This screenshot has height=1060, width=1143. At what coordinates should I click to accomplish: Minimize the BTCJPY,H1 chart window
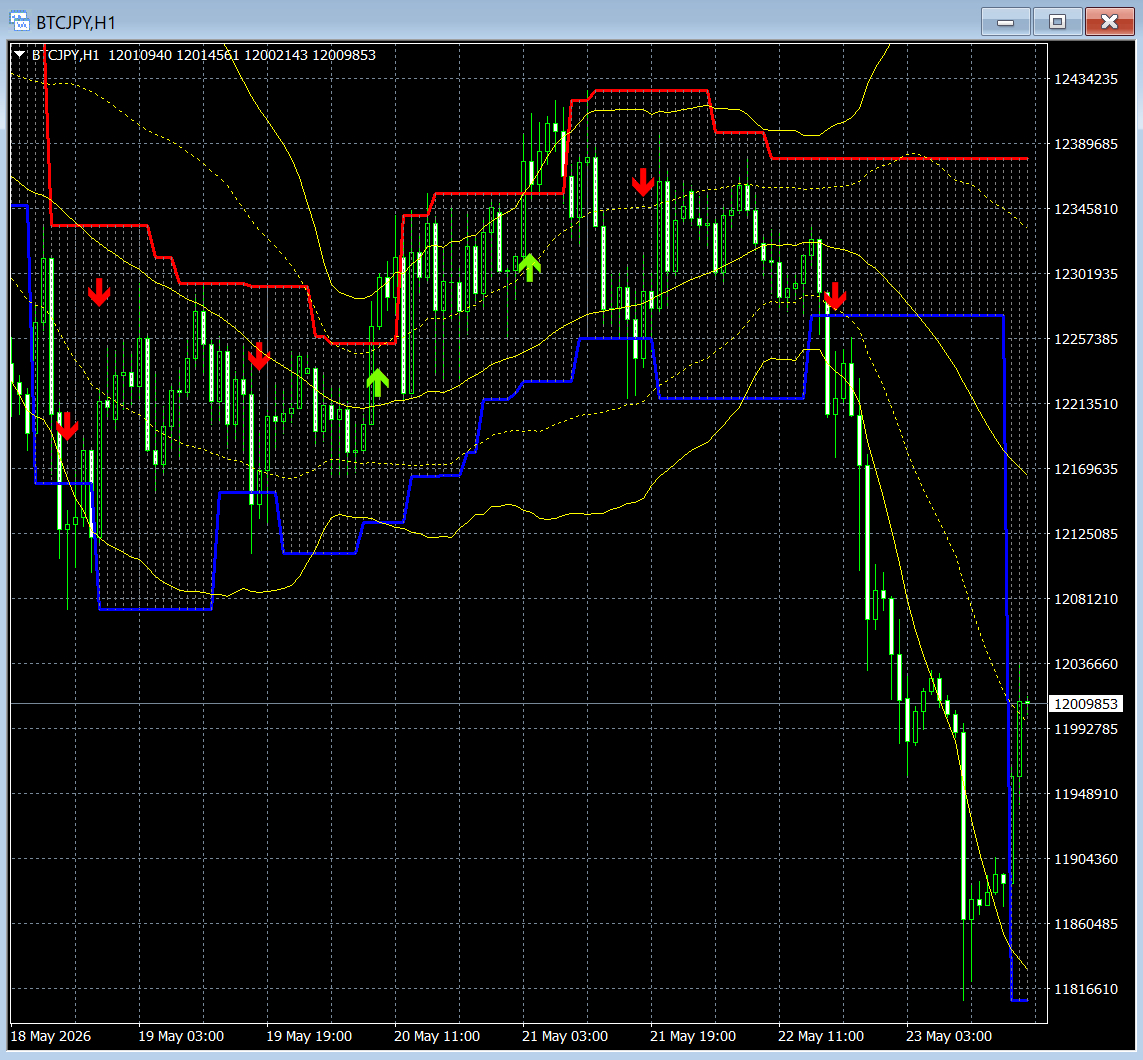(x=1005, y=22)
